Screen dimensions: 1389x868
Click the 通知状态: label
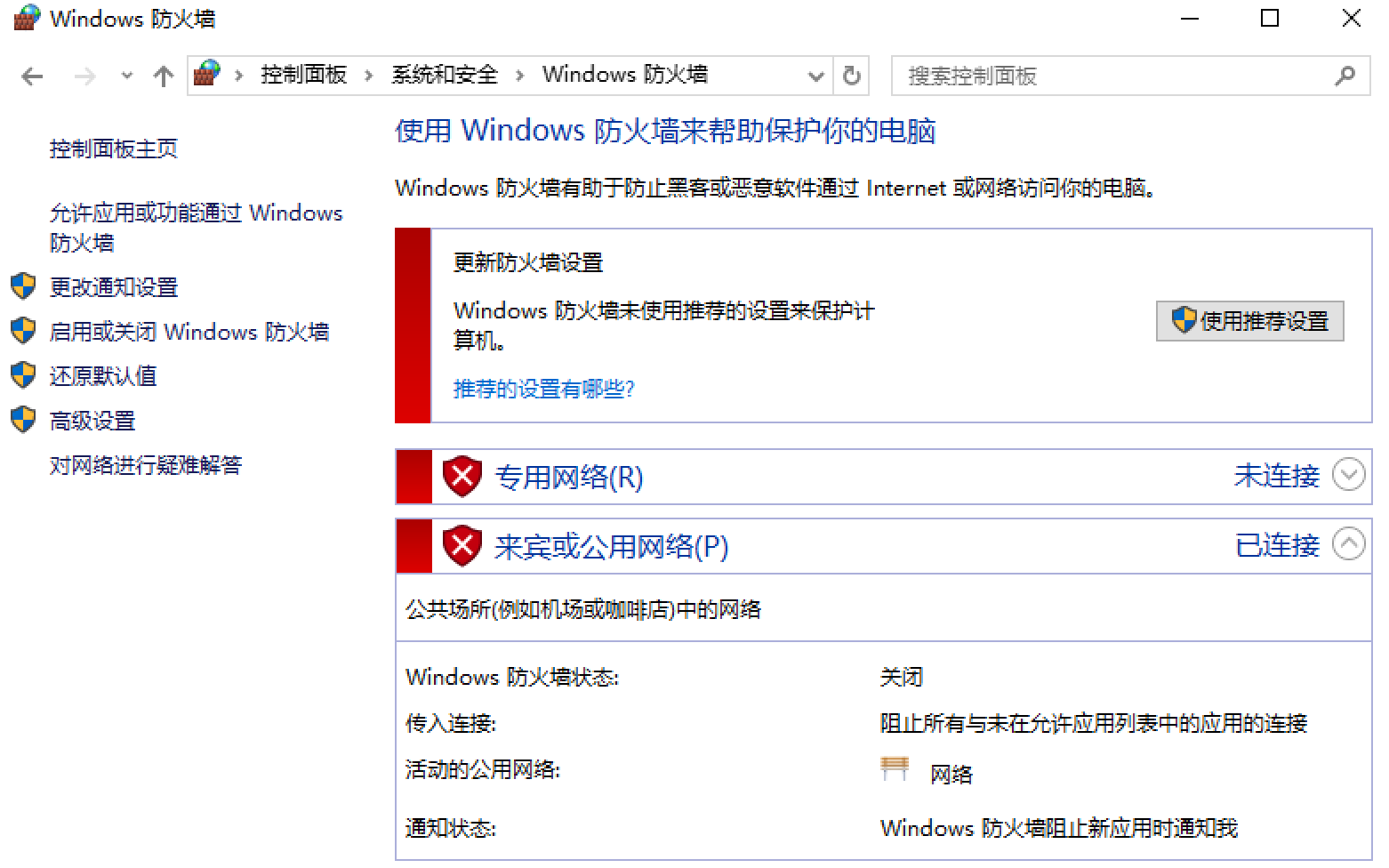click(451, 828)
